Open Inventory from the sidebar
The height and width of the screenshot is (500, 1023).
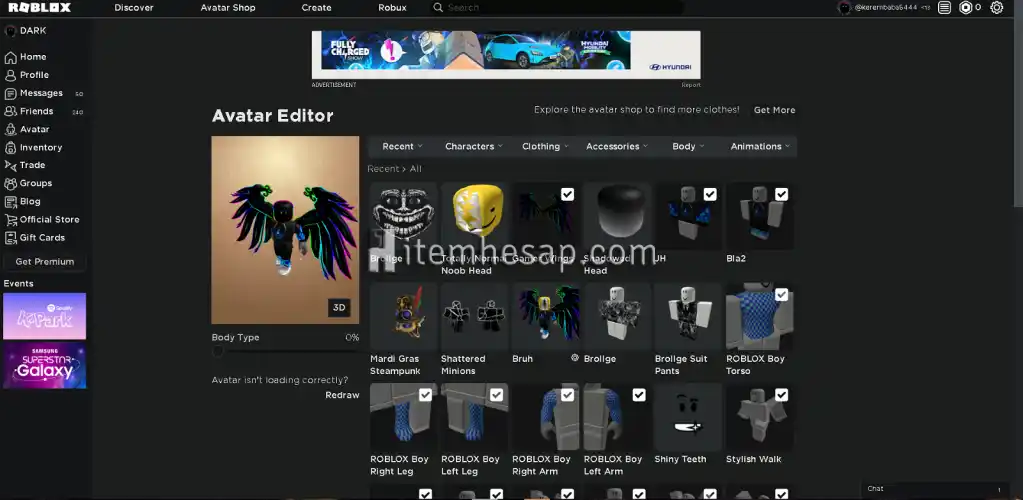pos(40,147)
